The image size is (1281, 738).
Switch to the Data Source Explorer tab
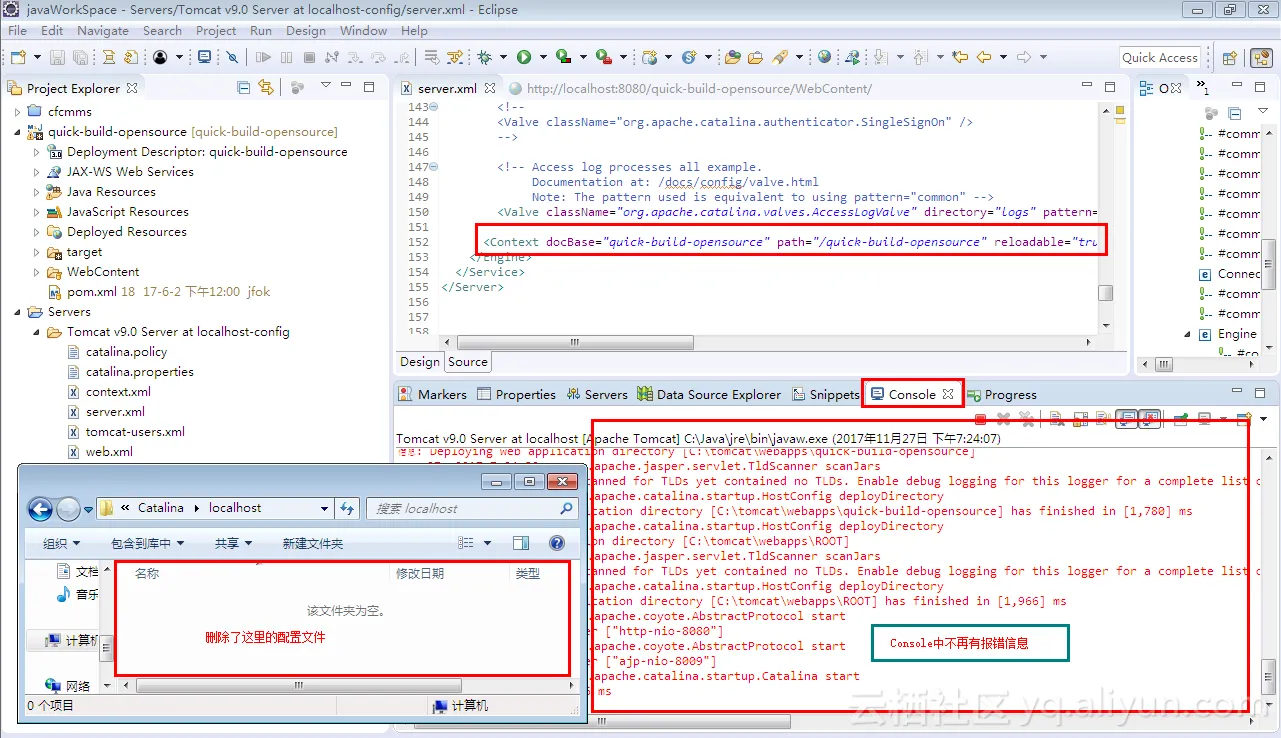tap(710, 394)
